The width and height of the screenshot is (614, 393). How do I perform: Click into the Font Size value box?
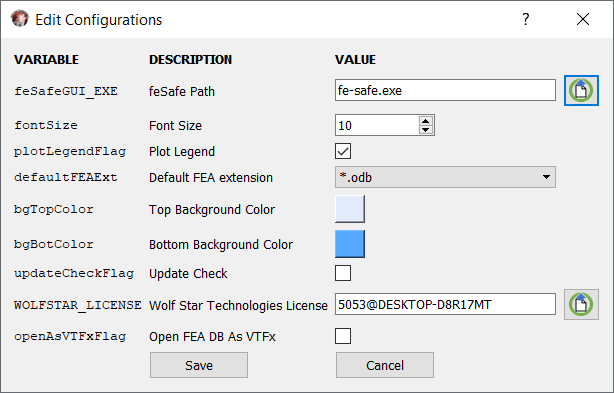coord(377,125)
